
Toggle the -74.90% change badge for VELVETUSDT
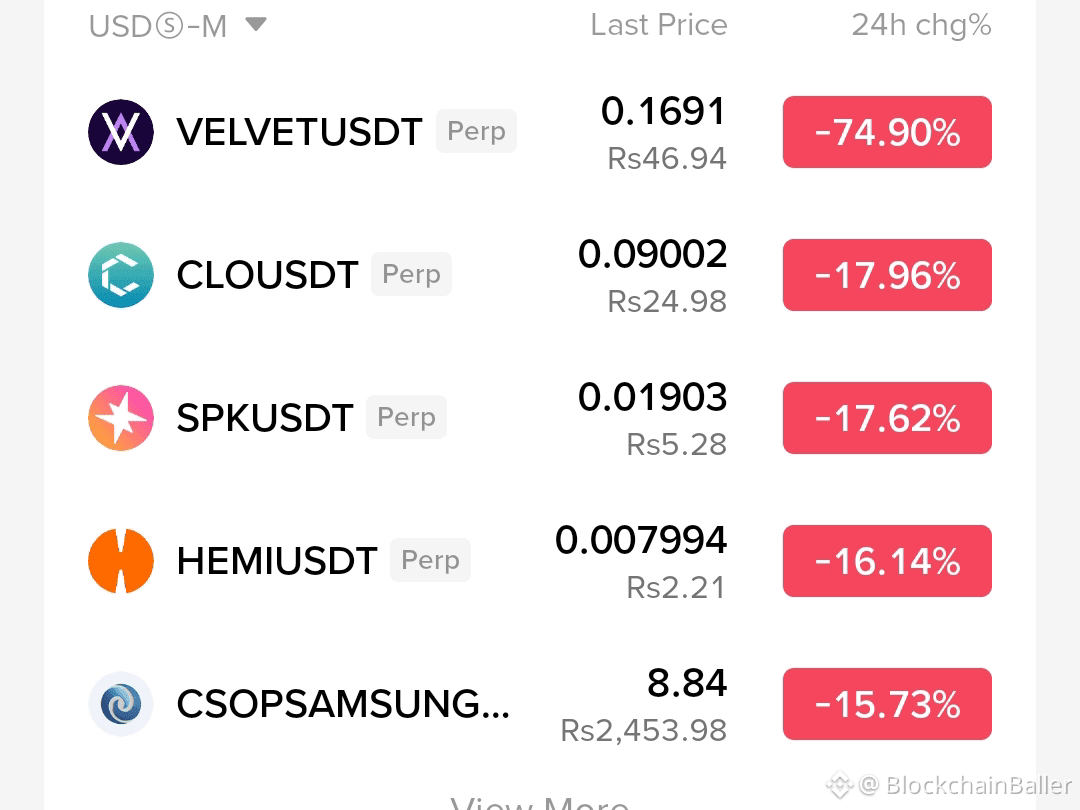[887, 132]
